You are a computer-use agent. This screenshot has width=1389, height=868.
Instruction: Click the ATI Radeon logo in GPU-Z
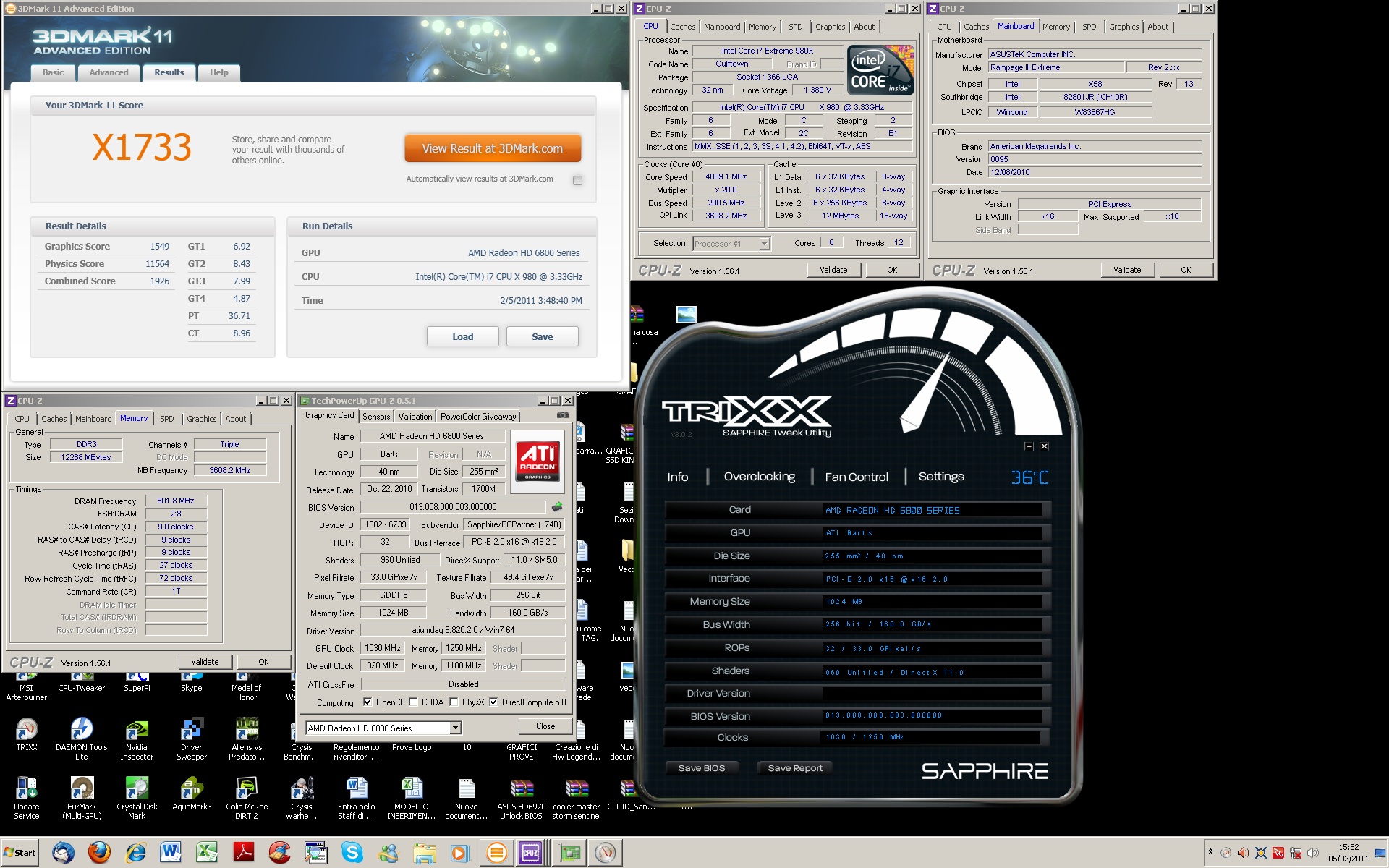(537, 461)
